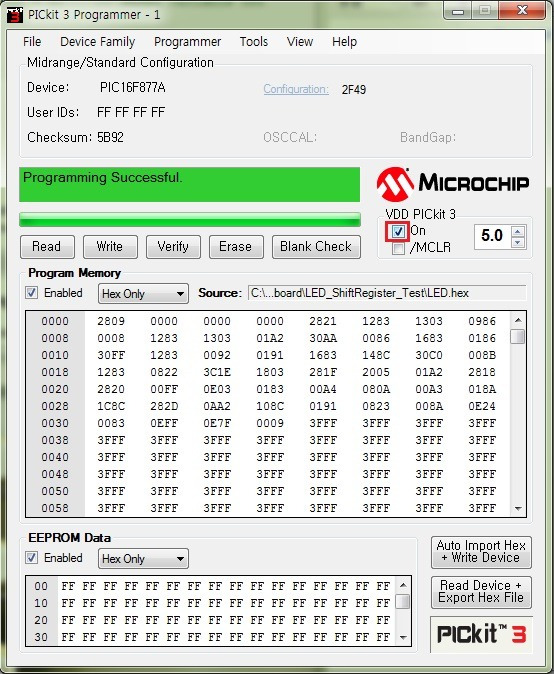The height and width of the screenshot is (674, 554).
Task: Click the User IDs value FF FF FF FF
Action: pyautogui.click(x=131, y=113)
